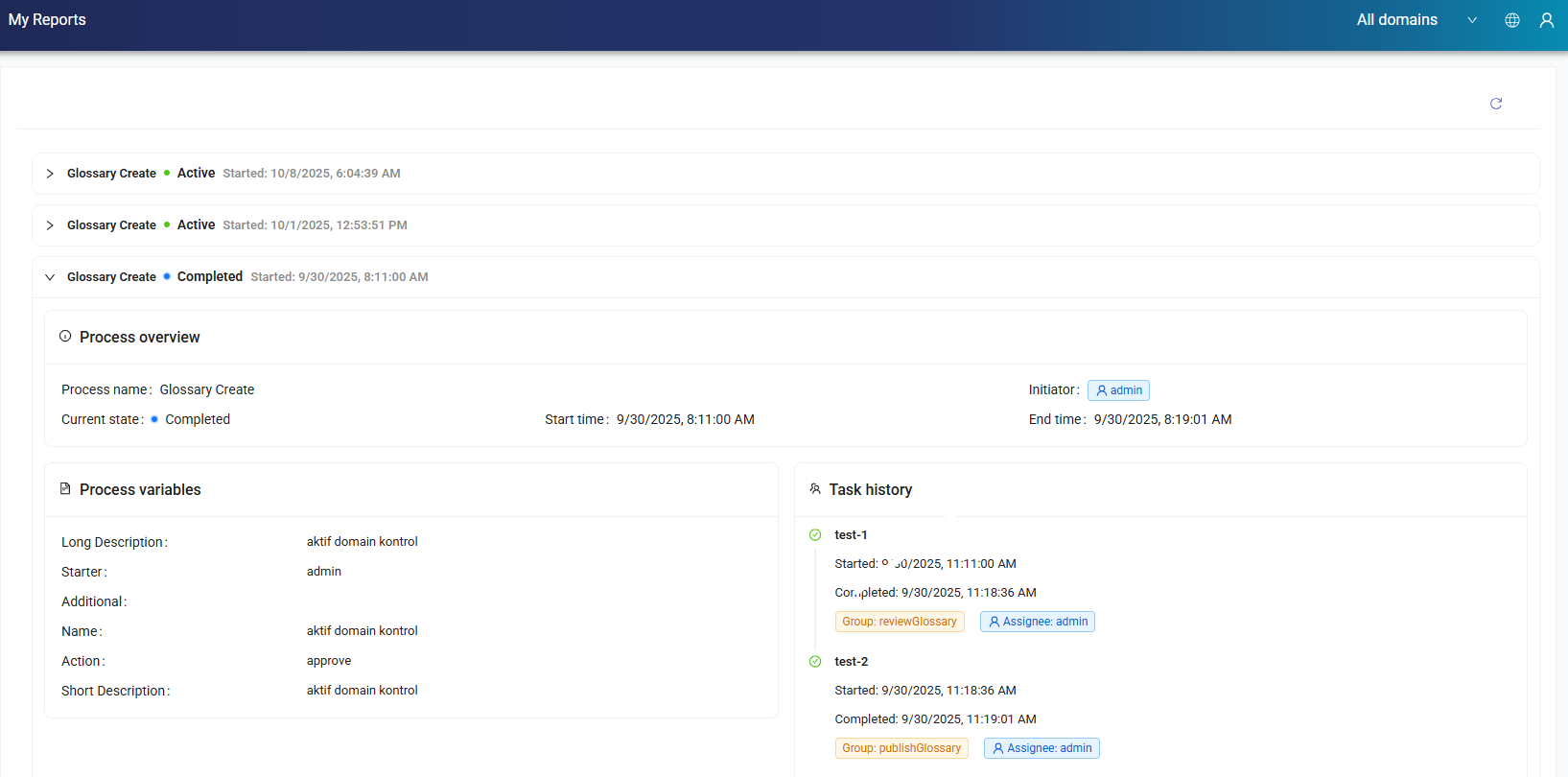Expand the Glossary Create started 10/1/2025
The image size is (1568, 777).
pos(50,225)
